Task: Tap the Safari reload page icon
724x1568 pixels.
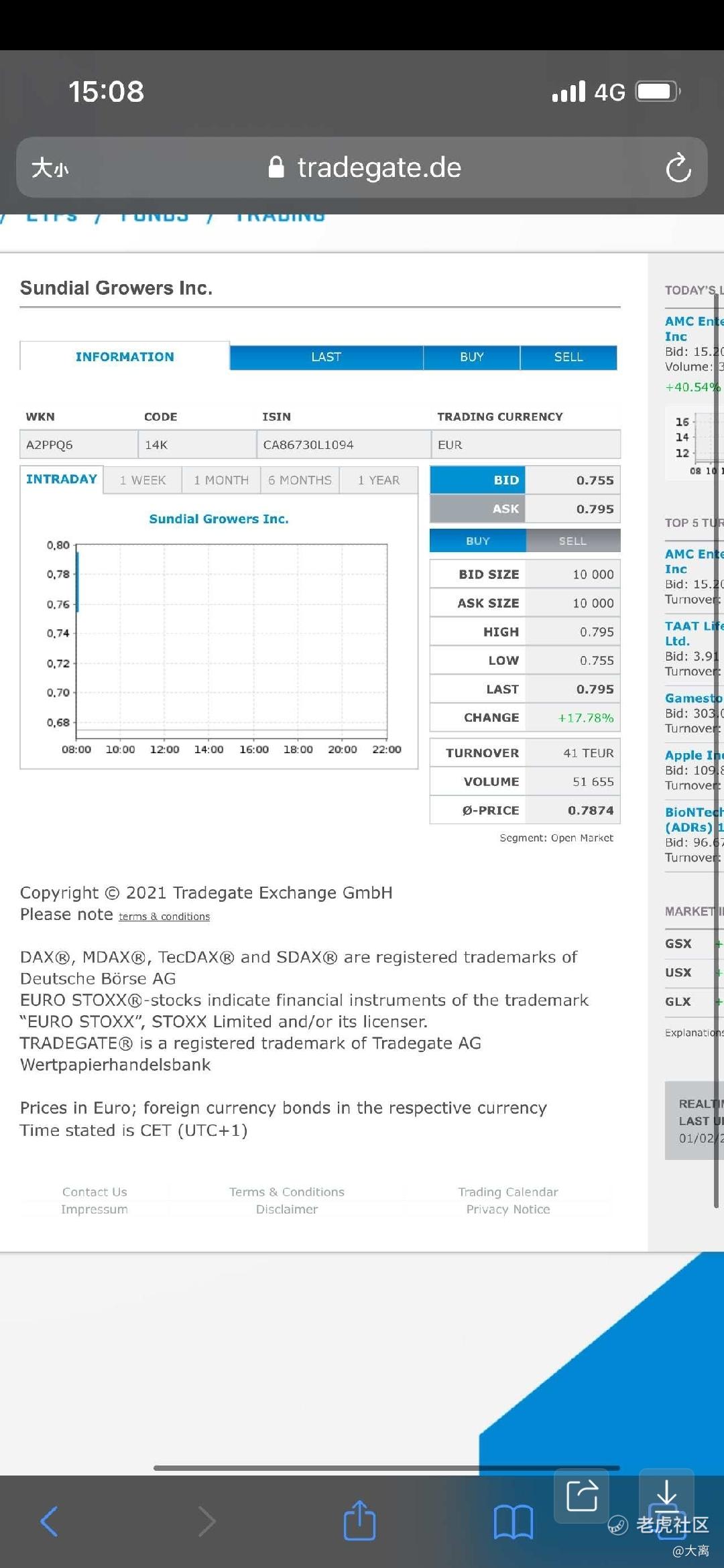Action: [678, 168]
